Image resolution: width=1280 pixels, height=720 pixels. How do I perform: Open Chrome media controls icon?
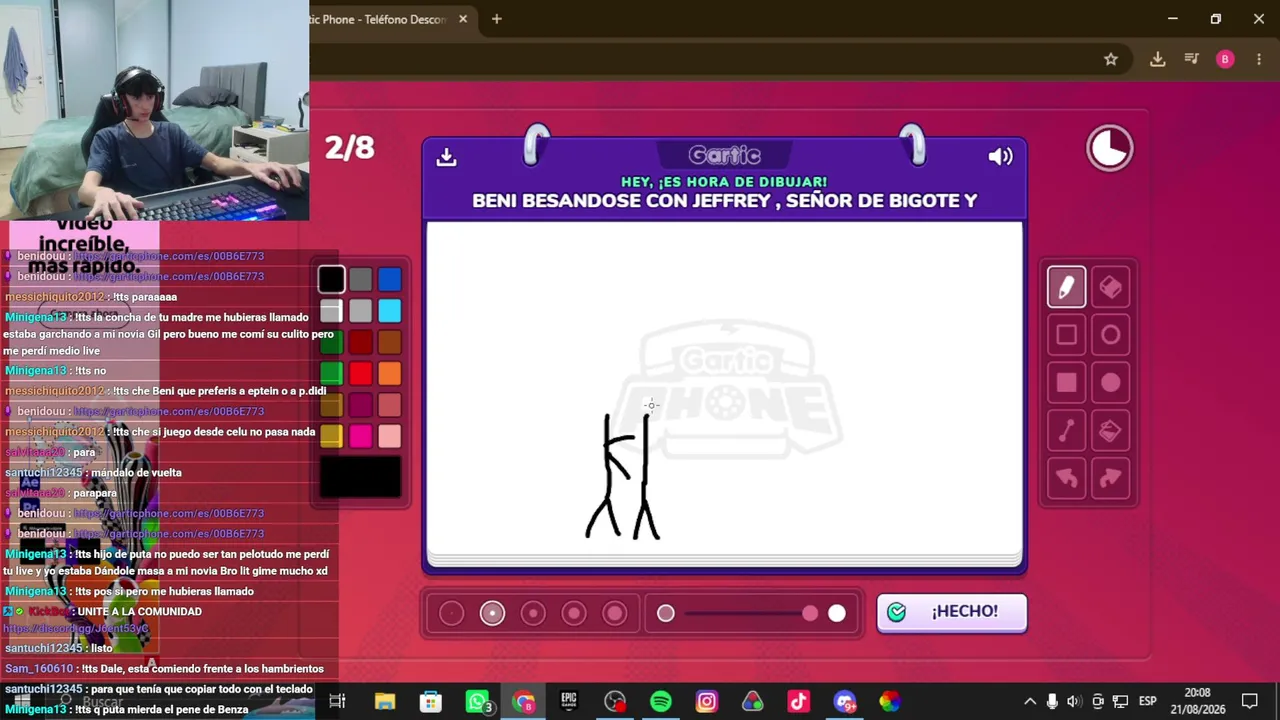point(1191,59)
